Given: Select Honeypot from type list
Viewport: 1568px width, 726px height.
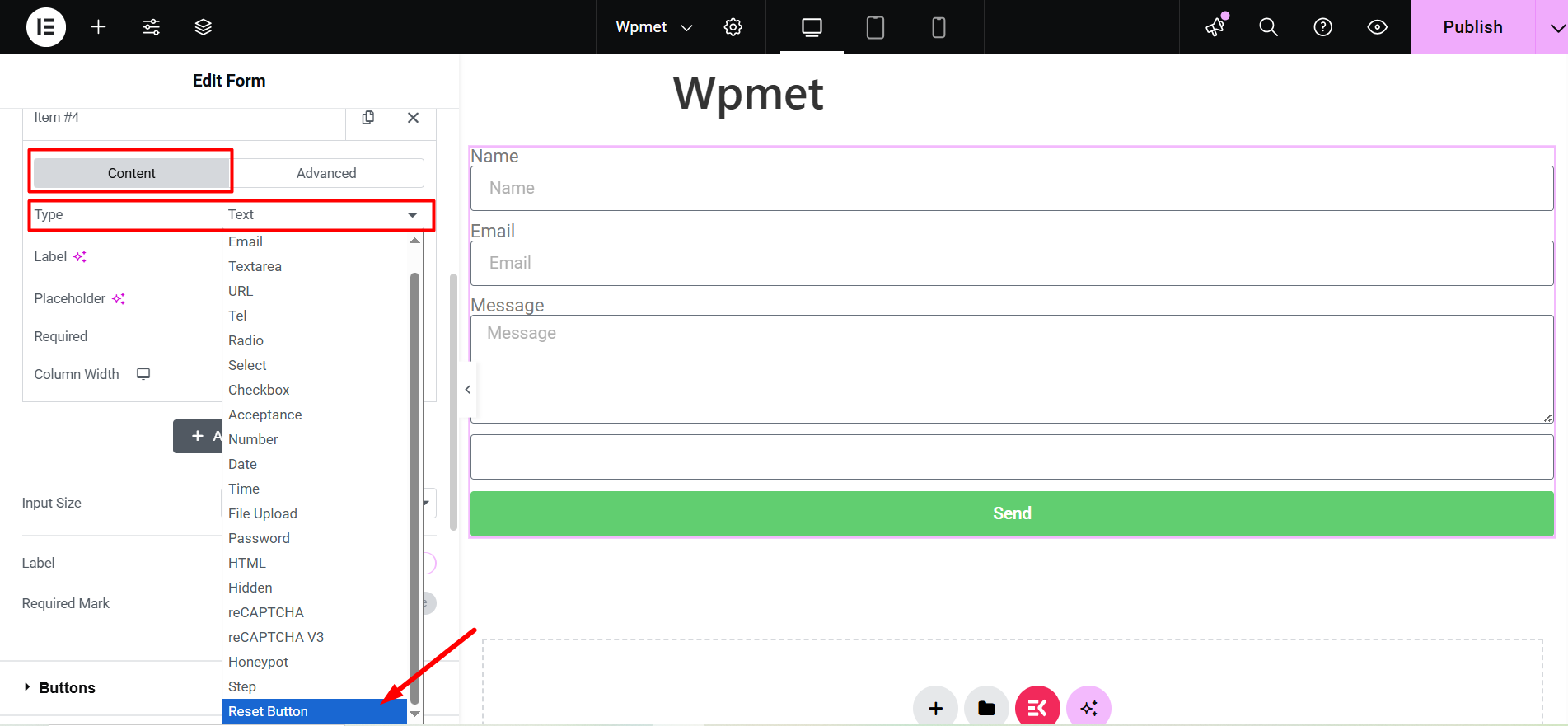Looking at the screenshot, I should tap(315, 662).
